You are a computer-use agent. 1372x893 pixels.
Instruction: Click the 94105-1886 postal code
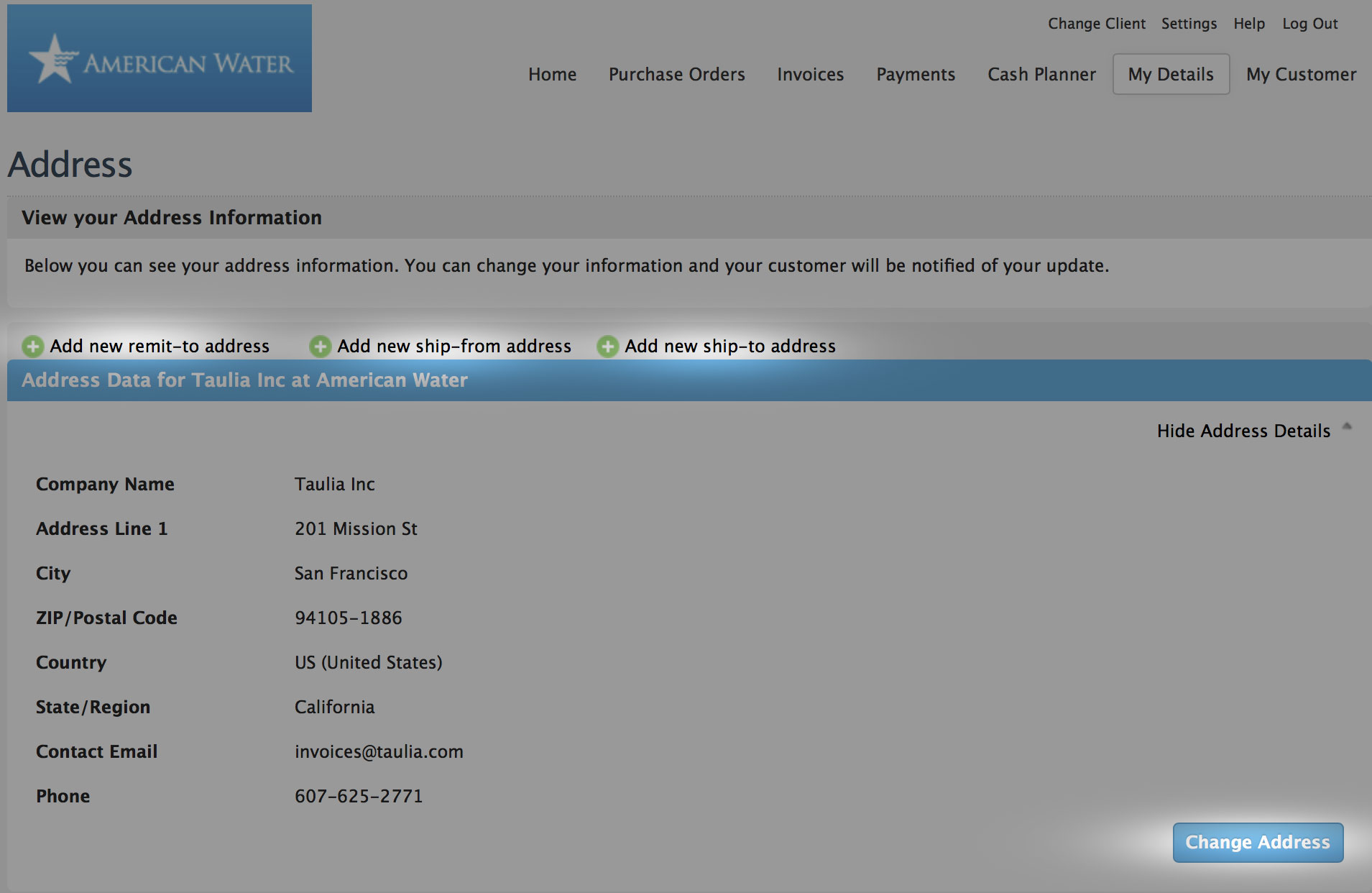click(x=348, y=618)
